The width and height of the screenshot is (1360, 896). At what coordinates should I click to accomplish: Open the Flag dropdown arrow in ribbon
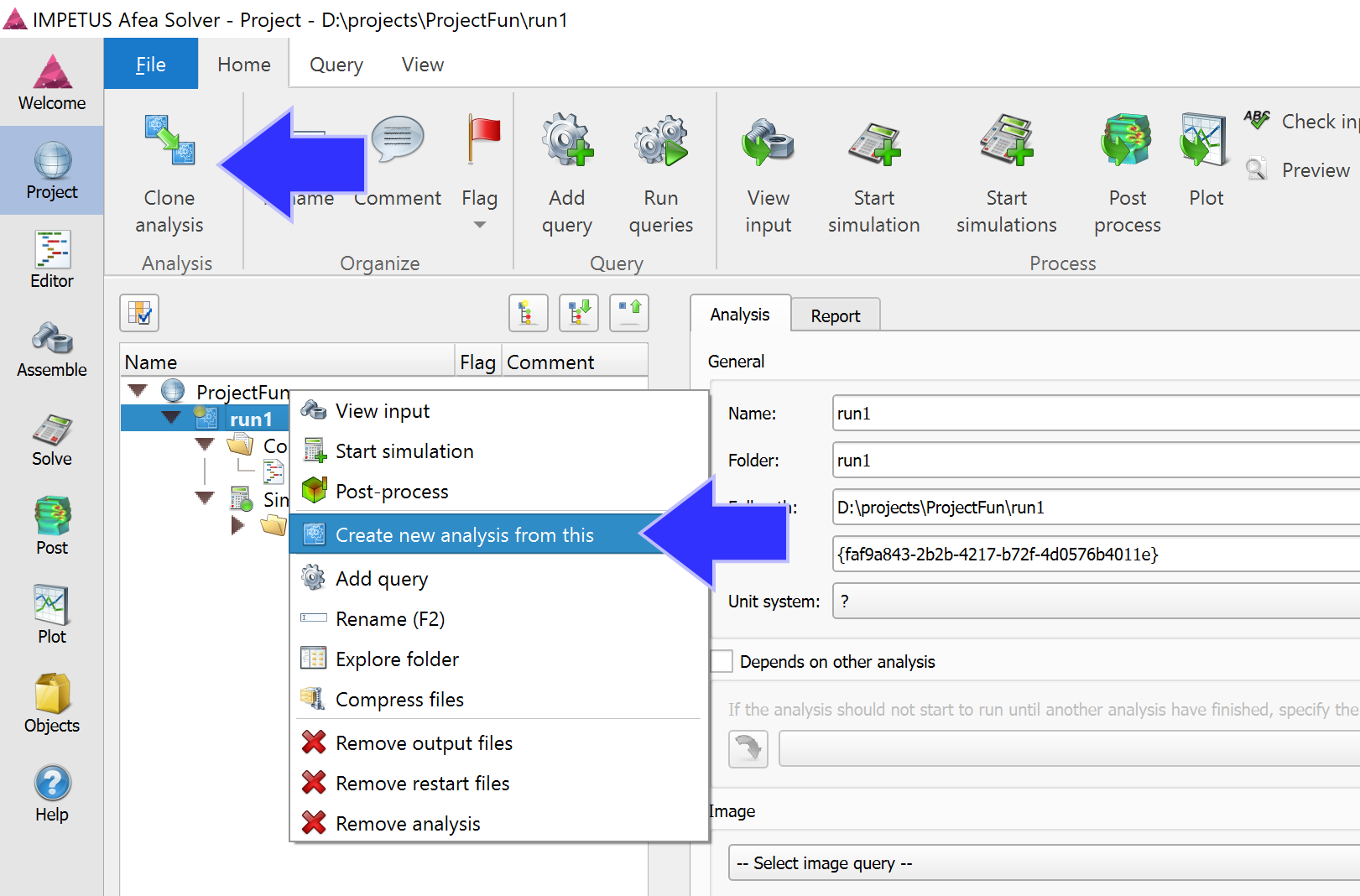(480, 225)
